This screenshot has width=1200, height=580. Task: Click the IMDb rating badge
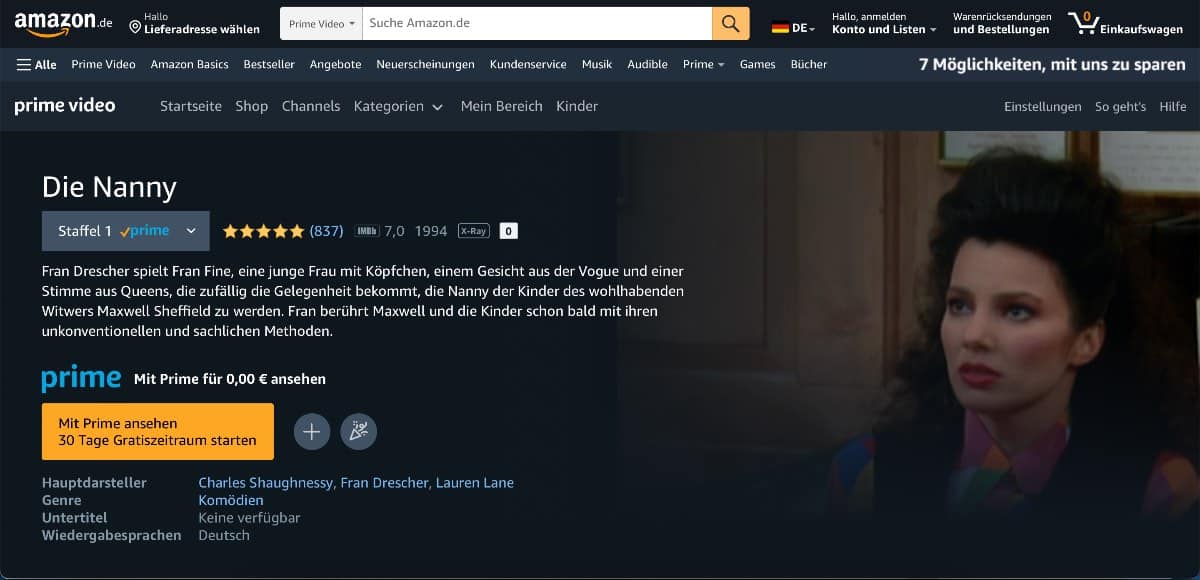click(x=366, y=231)
